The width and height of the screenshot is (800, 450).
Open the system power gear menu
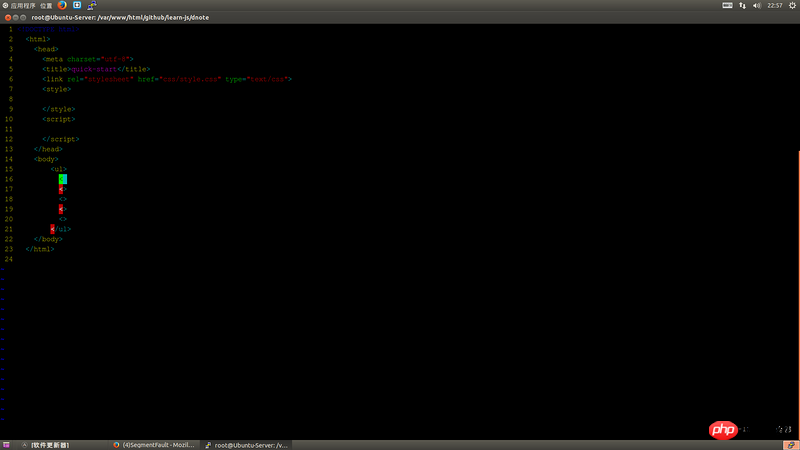point(792,5)
